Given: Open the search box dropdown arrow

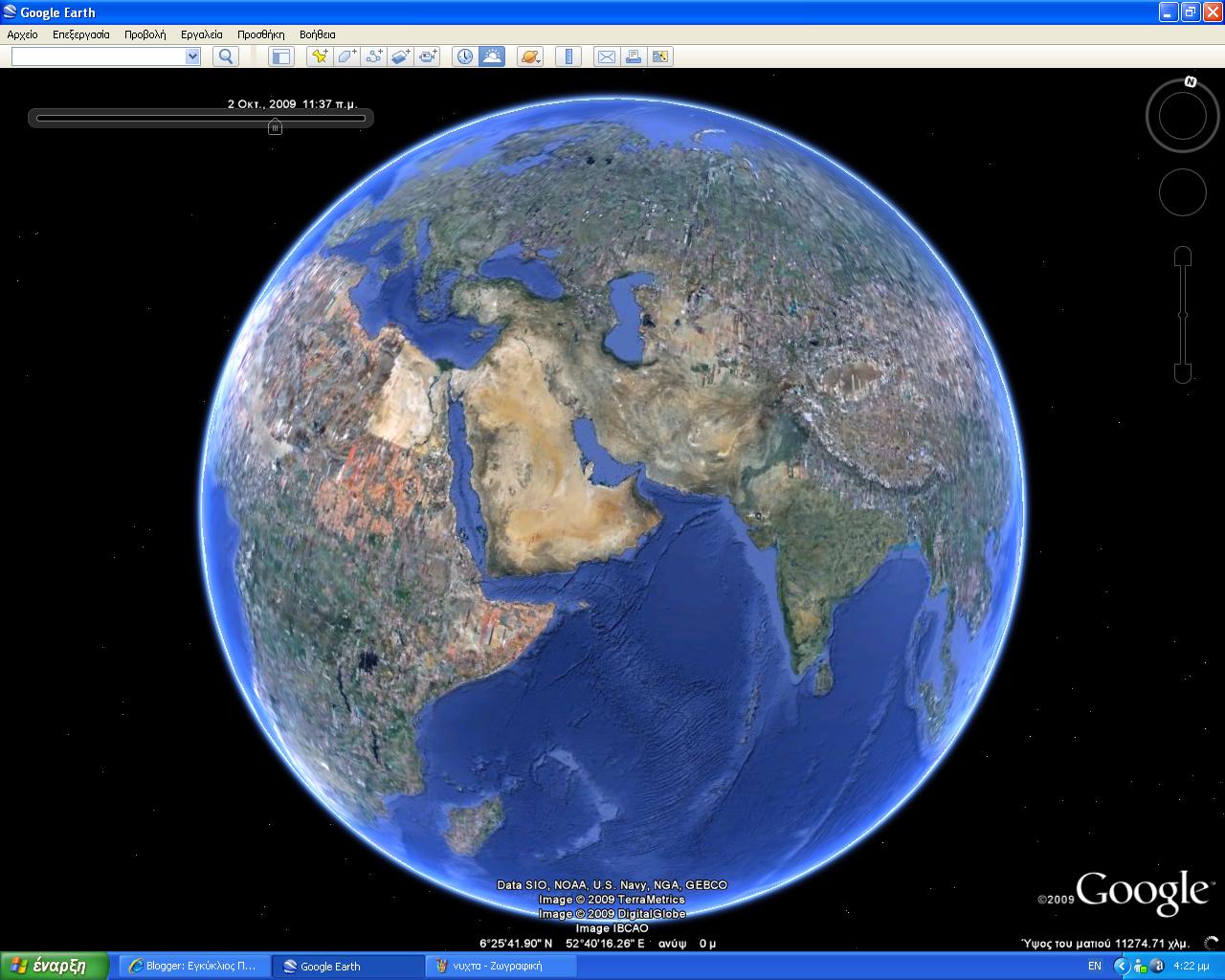Looking at the screenshot, I should pyautogui.click(x=192, y=56).
